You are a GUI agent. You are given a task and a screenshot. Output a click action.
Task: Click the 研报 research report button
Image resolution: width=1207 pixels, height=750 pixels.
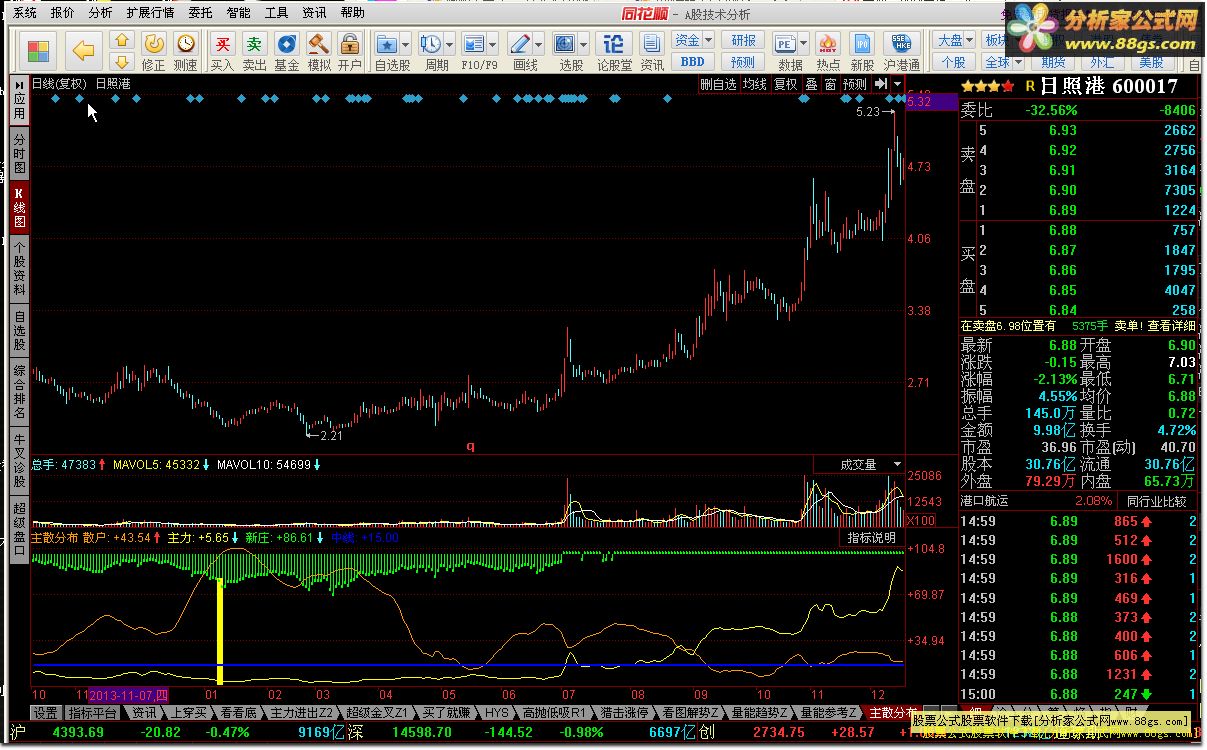[744, 40]
